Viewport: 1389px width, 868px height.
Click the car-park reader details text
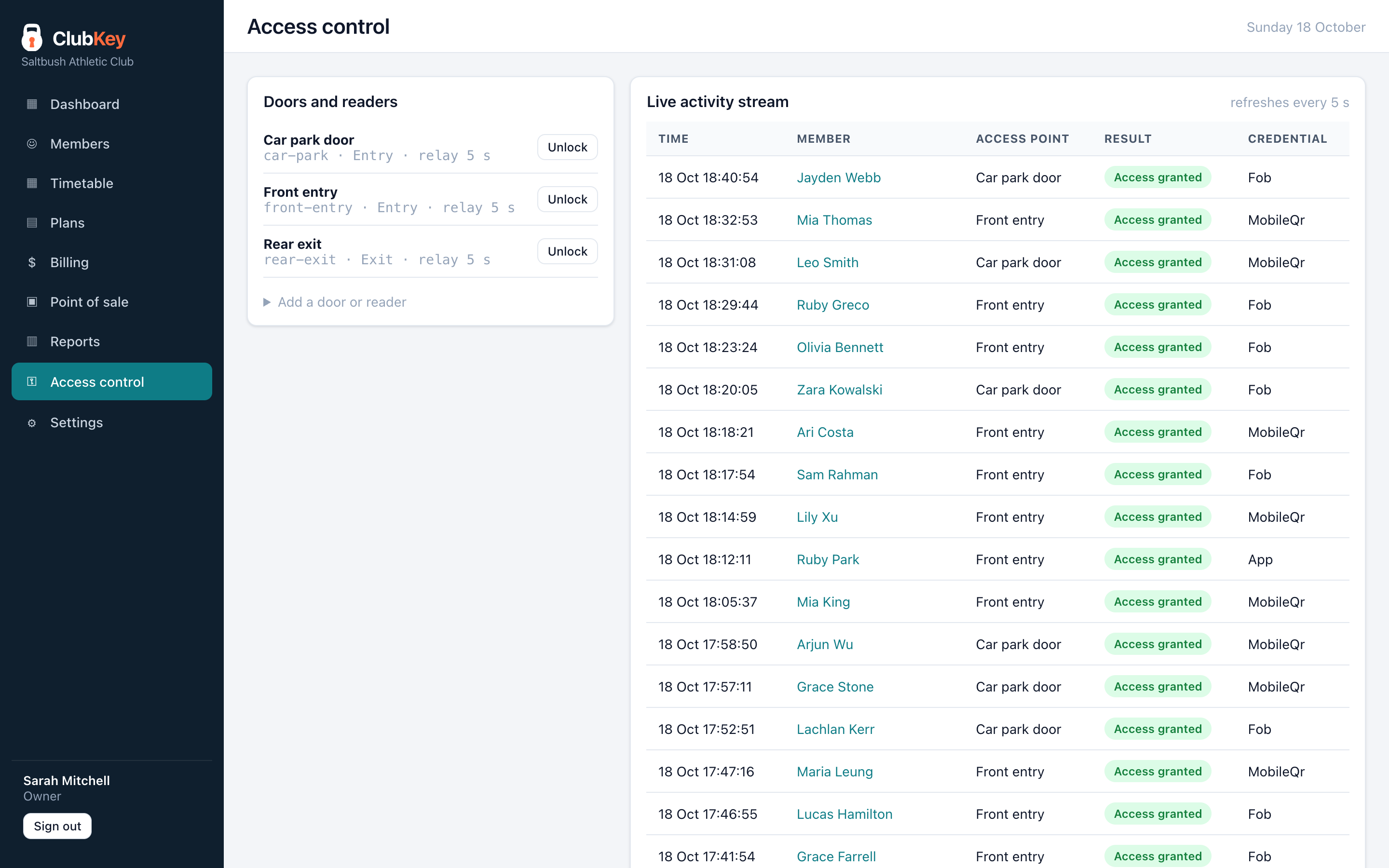point(377,156)
